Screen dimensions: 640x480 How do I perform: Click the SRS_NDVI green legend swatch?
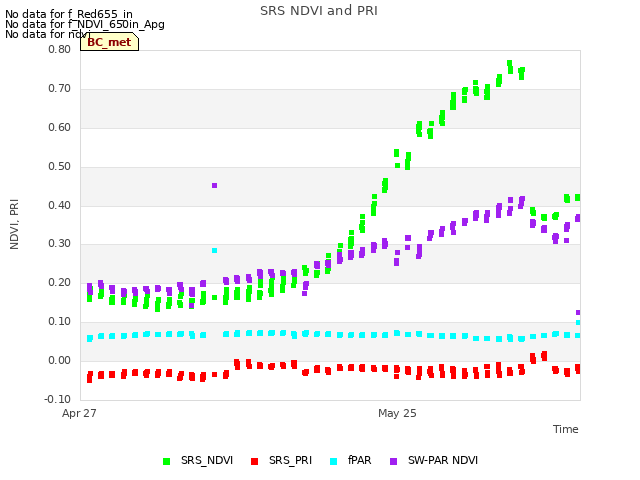166,461
